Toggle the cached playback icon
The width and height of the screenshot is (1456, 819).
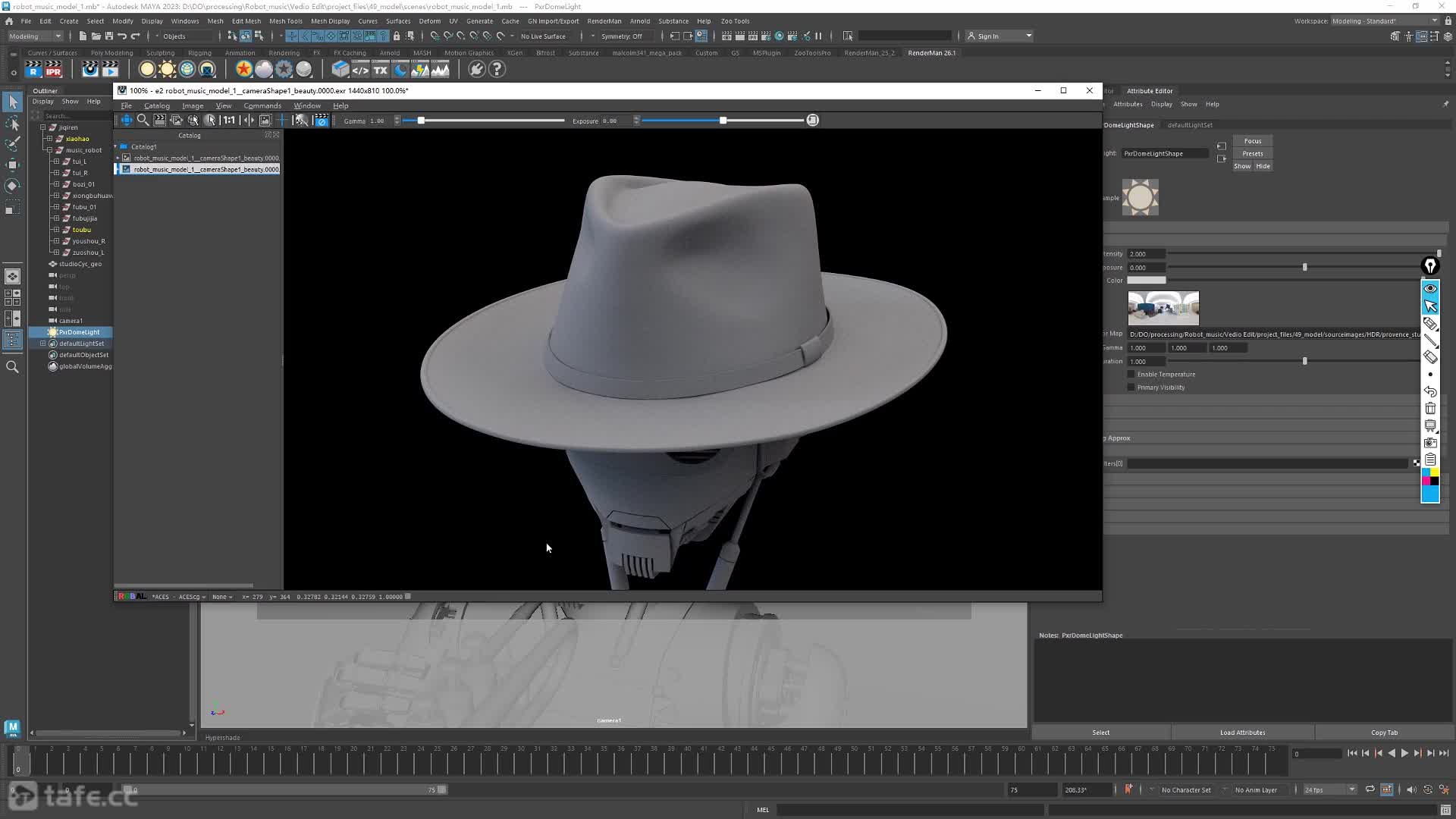(1387, 789)
